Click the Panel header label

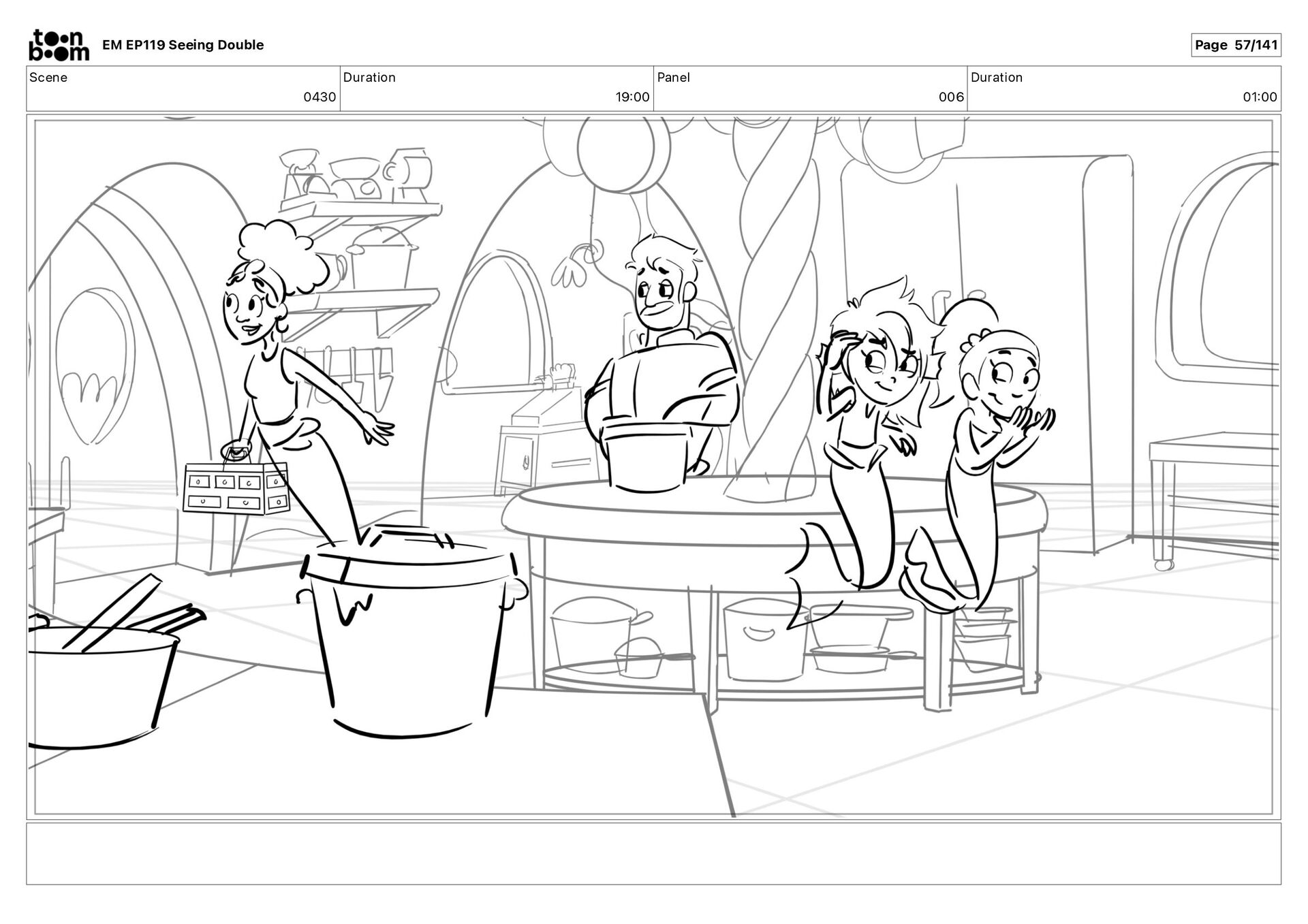pyautogui.click(x=673, y=77)
